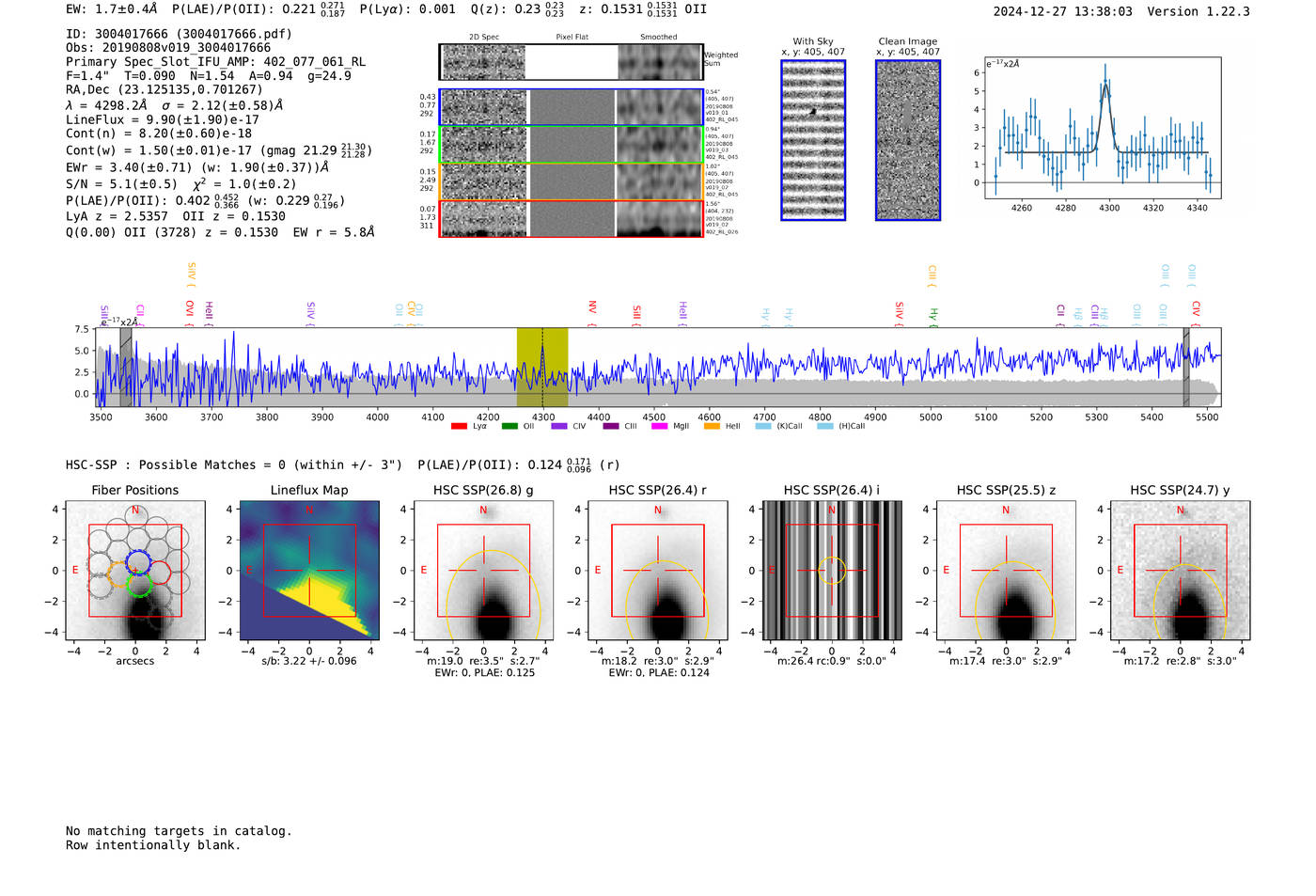
Task: Open the HSC SSP(25.5) z image
Action: (1006, 571)
